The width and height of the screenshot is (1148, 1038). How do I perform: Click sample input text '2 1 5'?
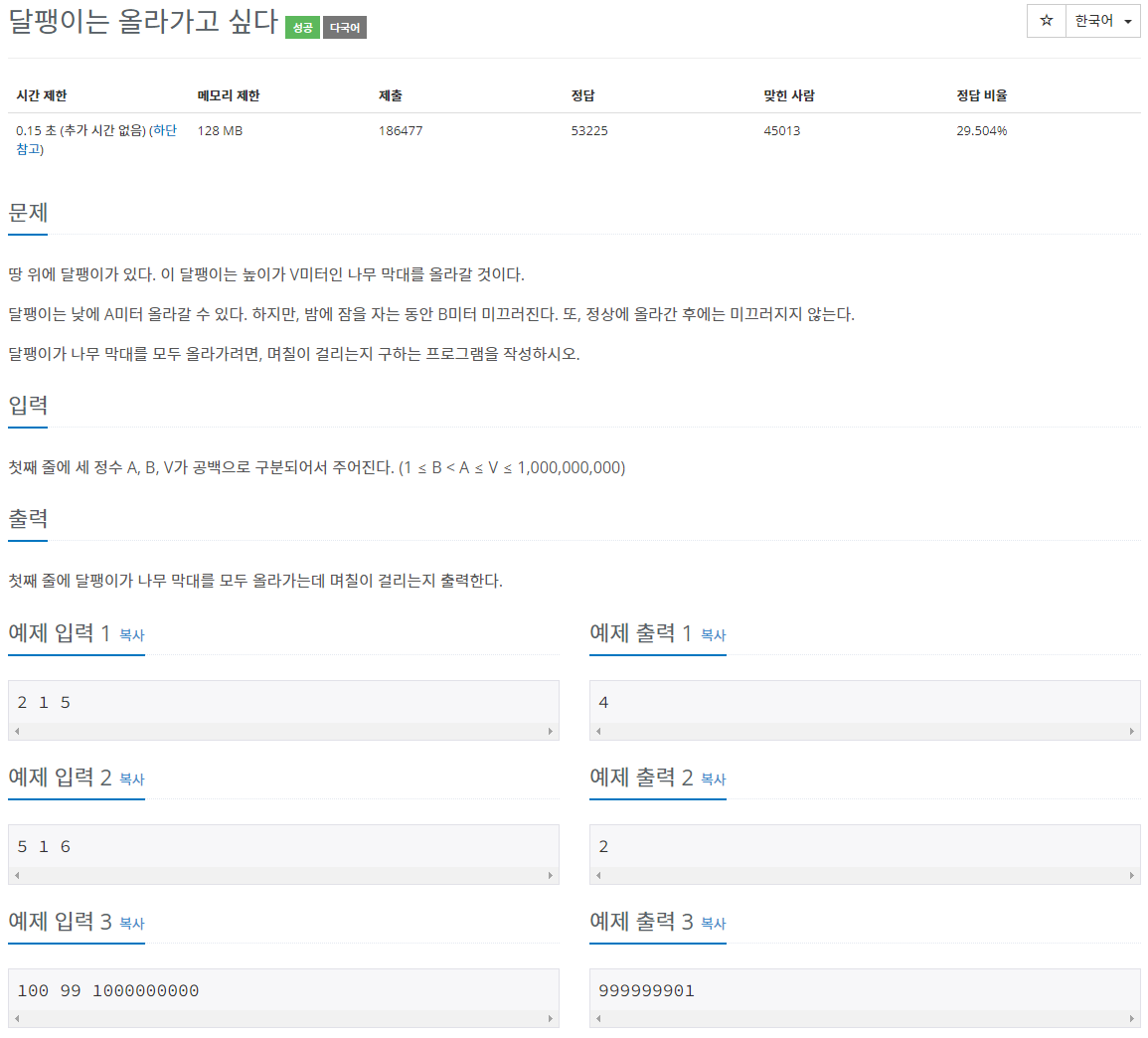pos(44,703)
